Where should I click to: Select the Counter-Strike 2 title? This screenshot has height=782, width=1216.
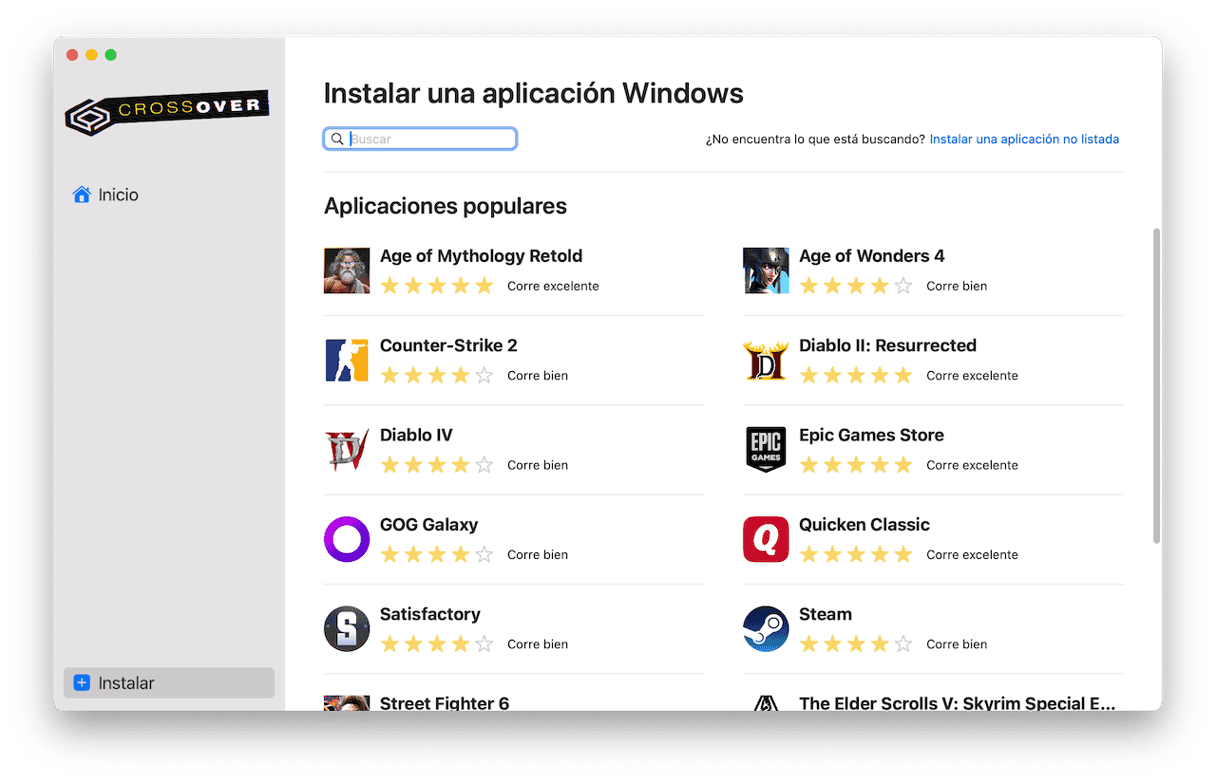coord(449,345)
